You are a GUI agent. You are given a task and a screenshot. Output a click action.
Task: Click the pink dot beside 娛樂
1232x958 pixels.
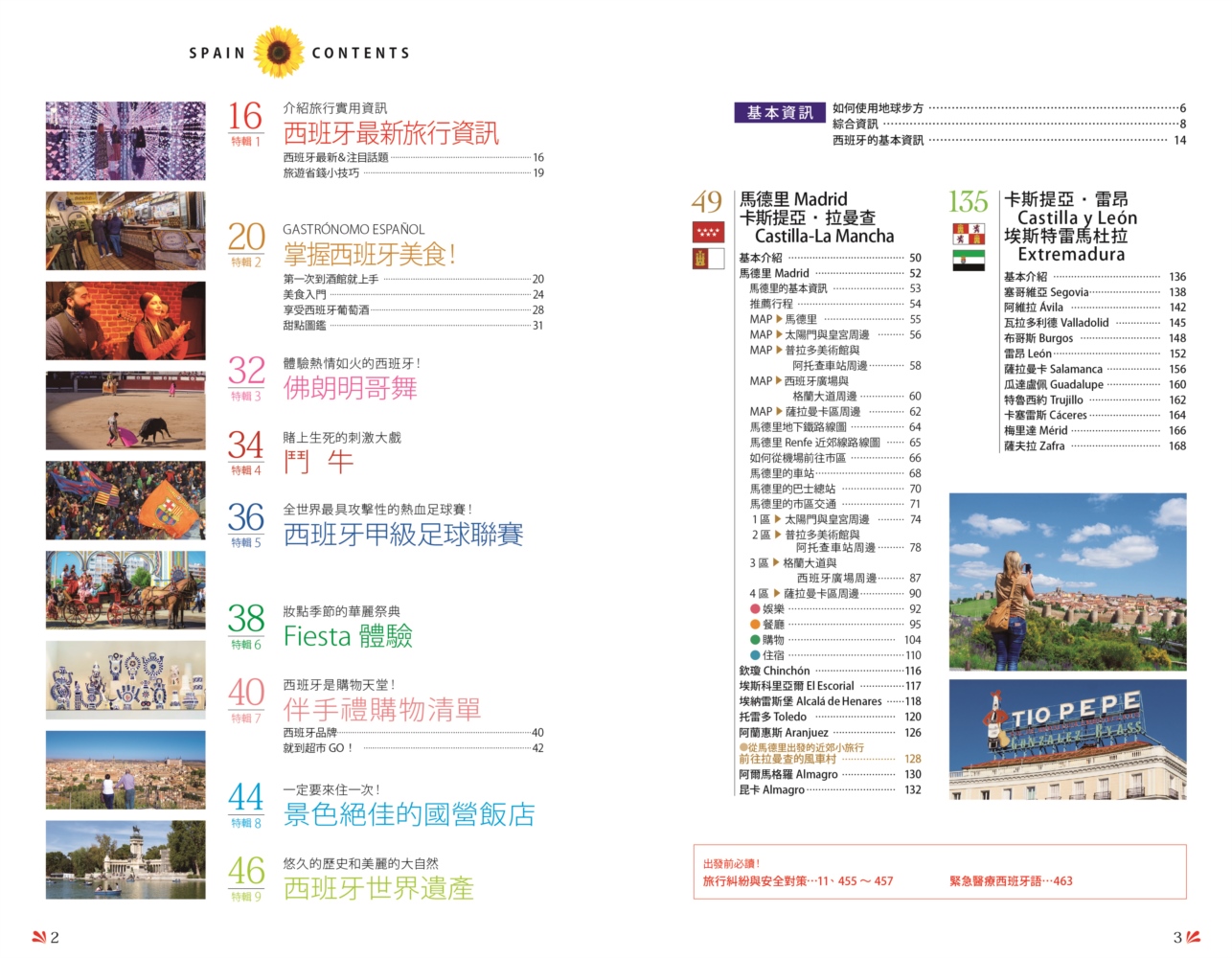coord(755,609)
